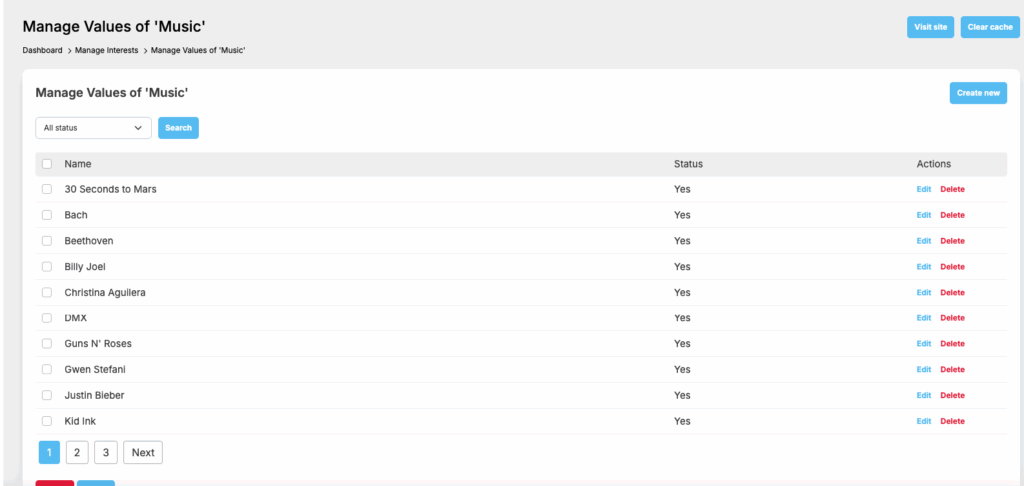The width and height of the screenshot is (1024, 486).
Task: Select the Beethoven row checkbox
Action: 46,241
